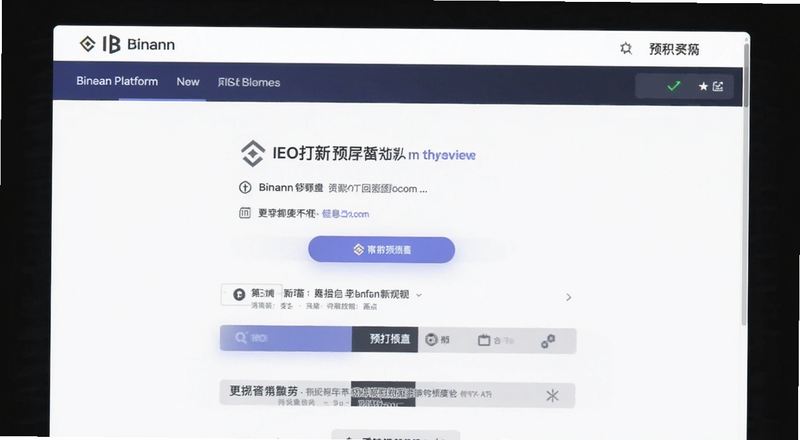Click the circular icon before Binann row
This screenshot has width=800, height=440.
245,187
